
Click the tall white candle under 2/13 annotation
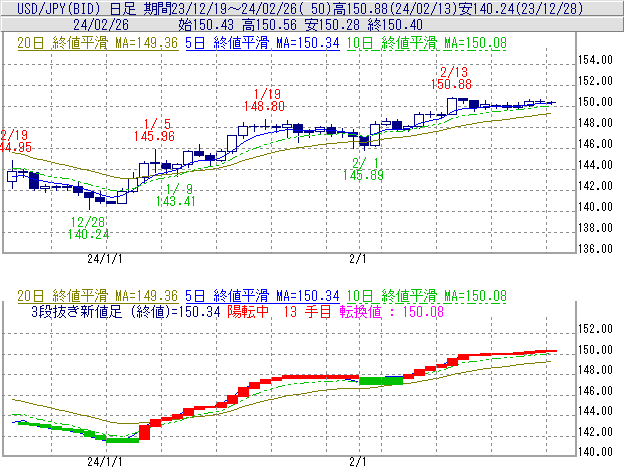[x=452, y=106]
